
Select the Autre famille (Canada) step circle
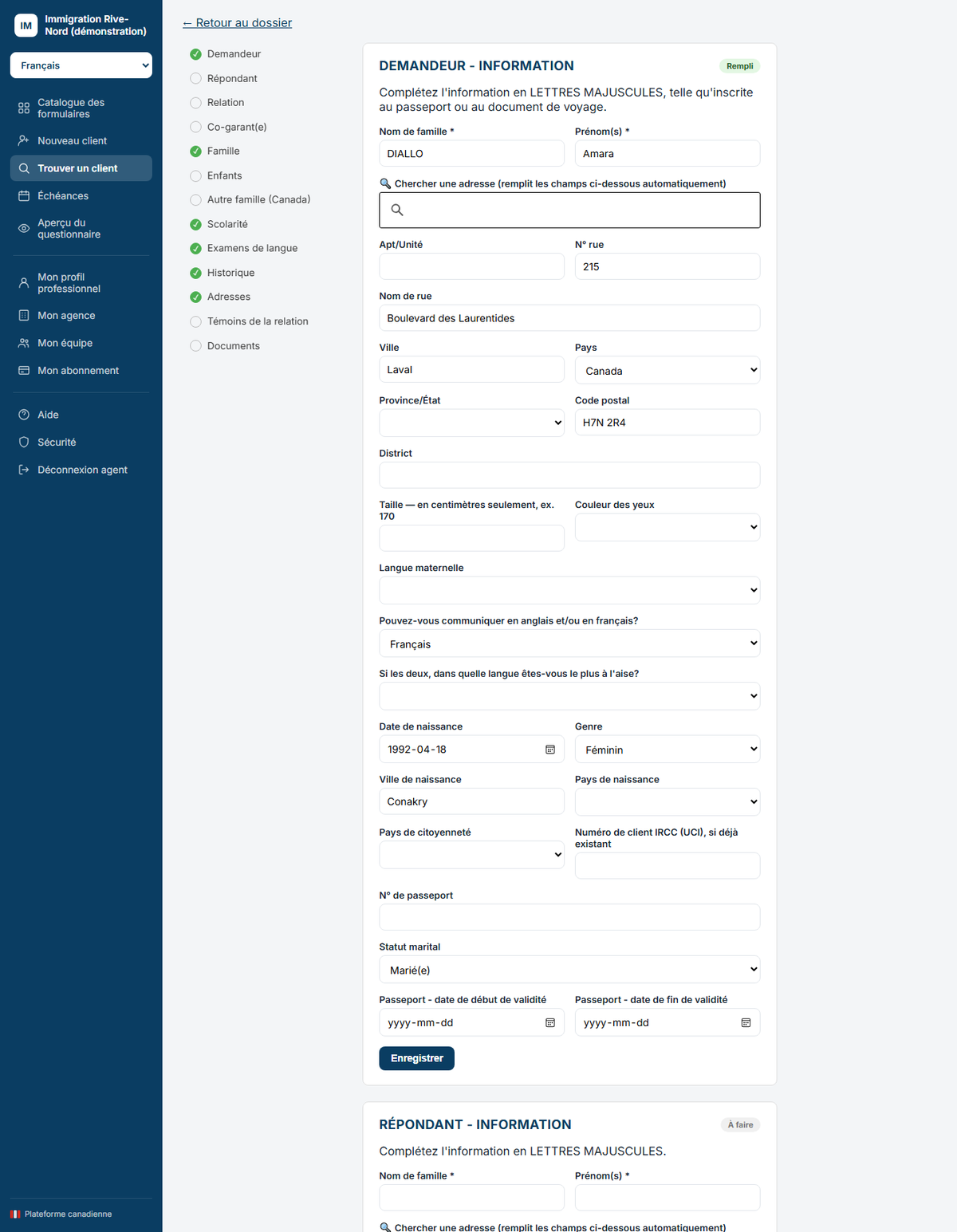tap(195, 200)
